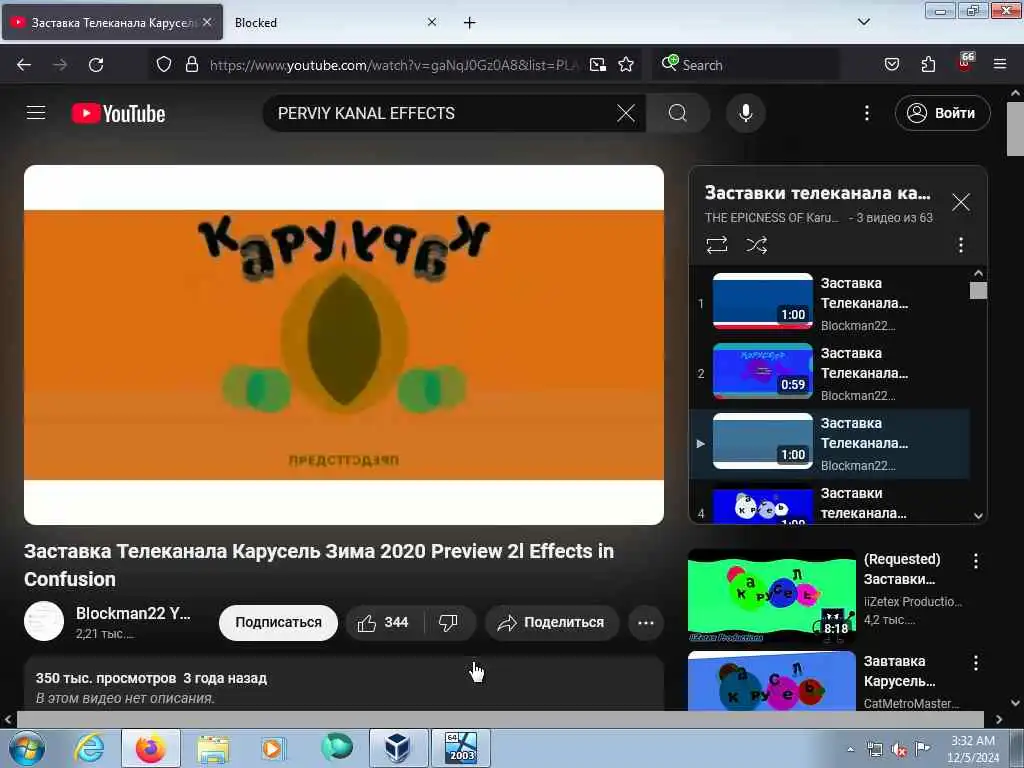Clear the PERVIY KANAL EFFECTS search text
1024x768 pixels.
tap(626, 113)
